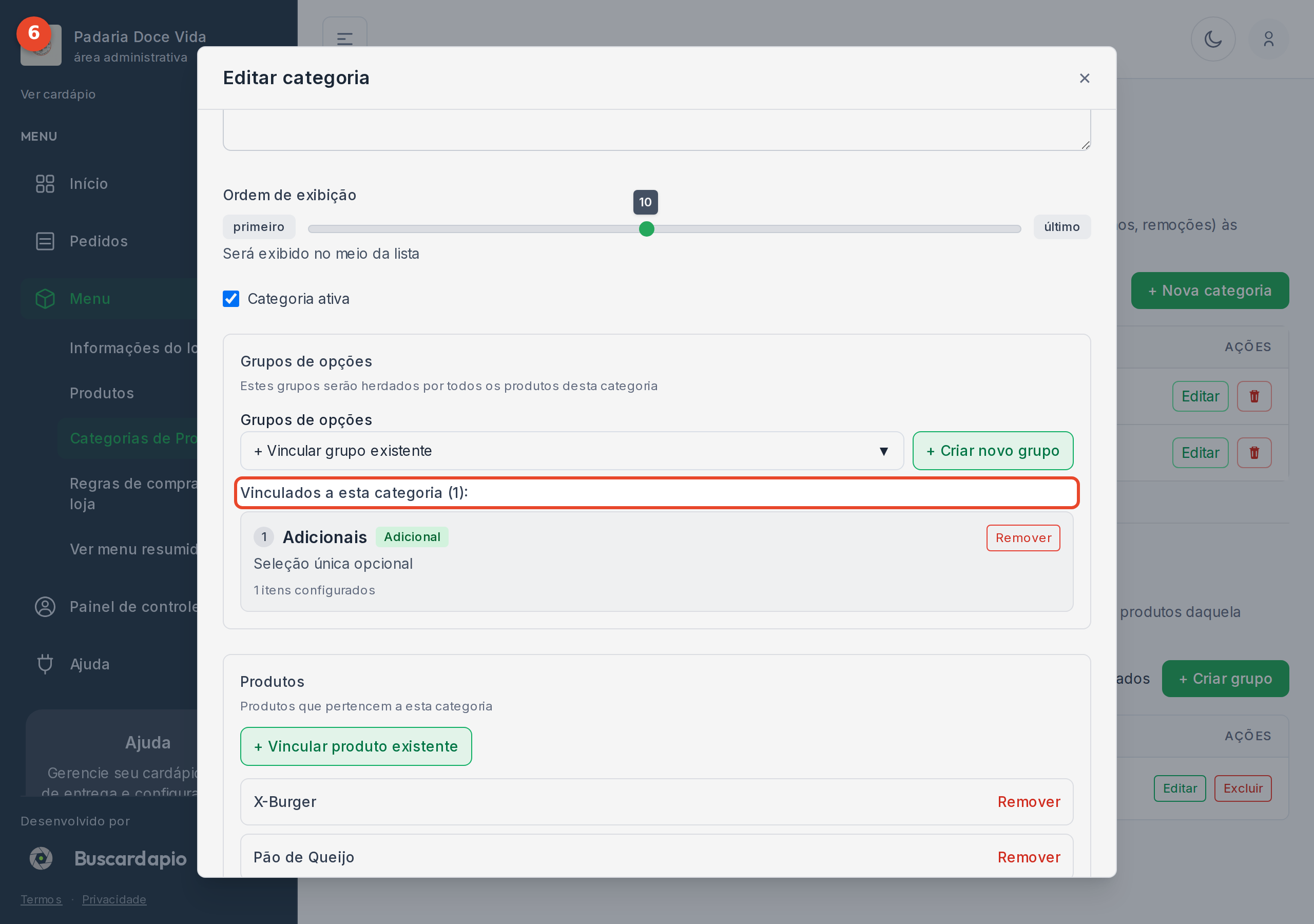Screen dimensions: 1314x924
Task: Click the X-Burger product row
Action: tap(656, 802)
